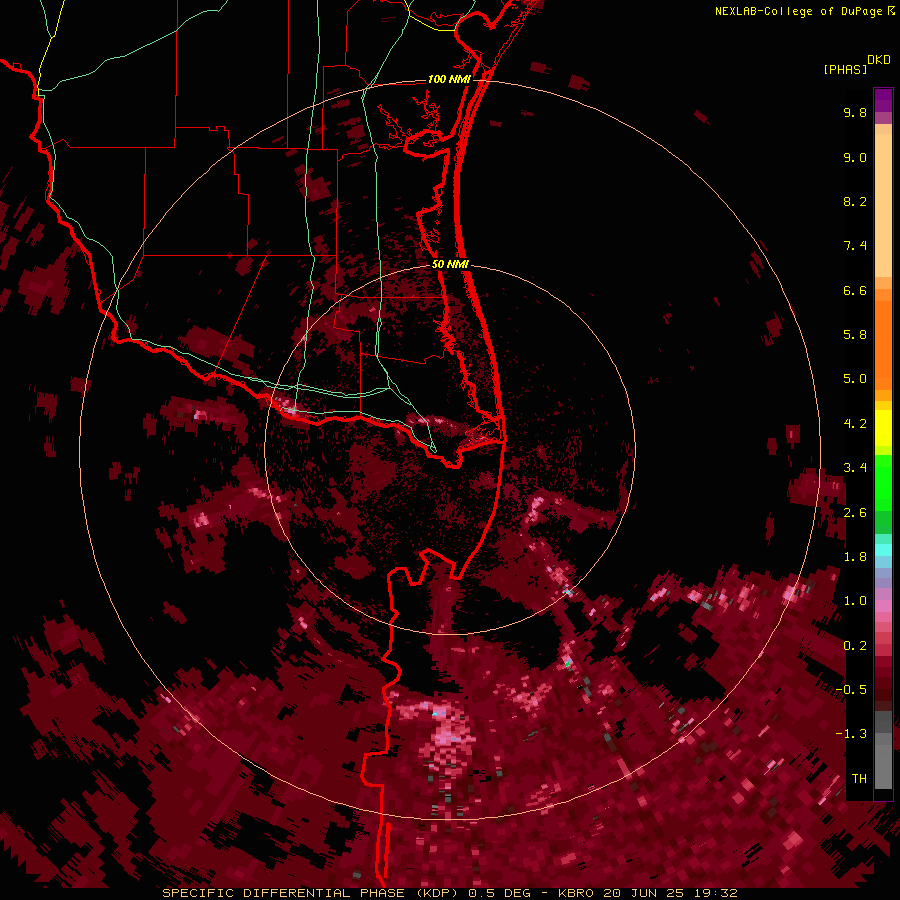Pick the bright yellow band on the color bar
Viewport: 900px width, 900px height.
tap(883, 428)
